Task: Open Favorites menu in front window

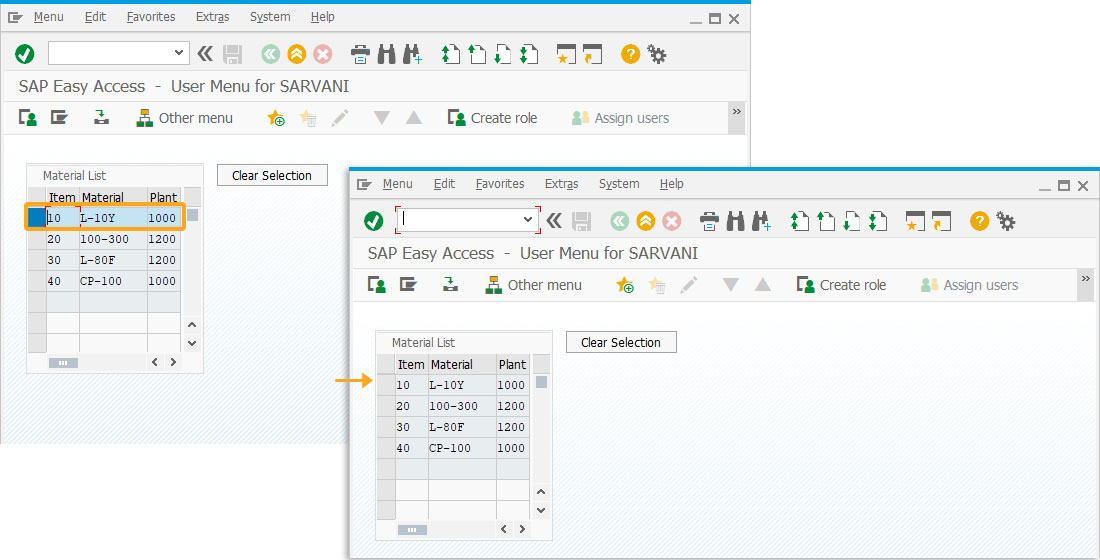Action: pyautogui.click(x=499, y=184)
